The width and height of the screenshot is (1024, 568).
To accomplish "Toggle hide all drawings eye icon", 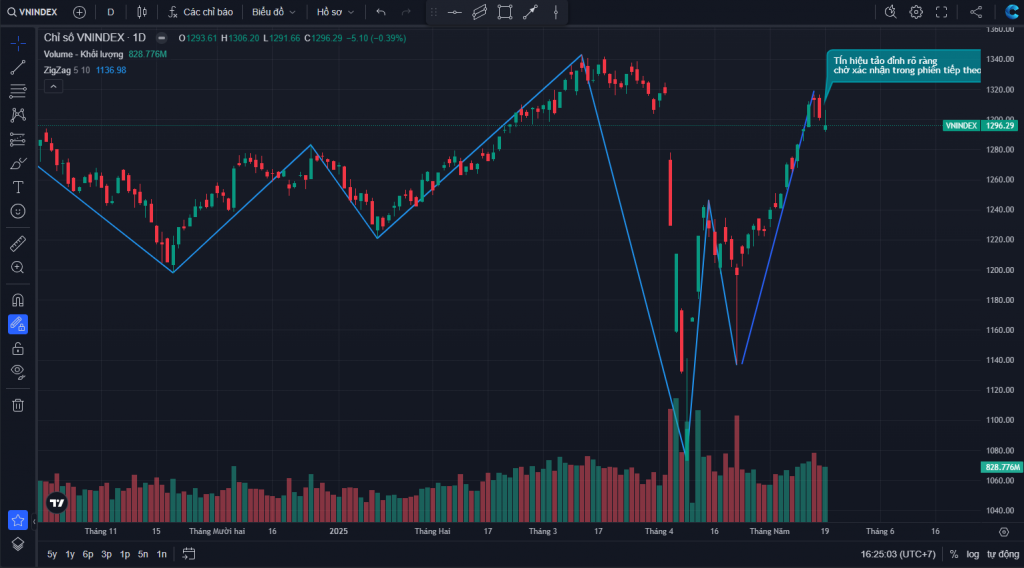I will 18,372.
